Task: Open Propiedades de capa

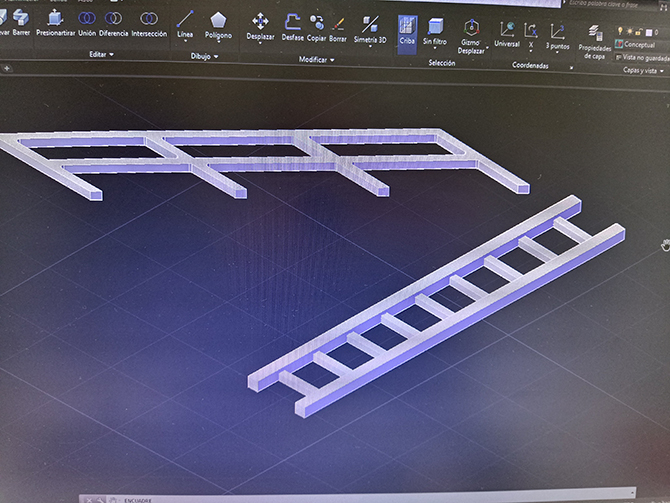Action: click(594, 42)
